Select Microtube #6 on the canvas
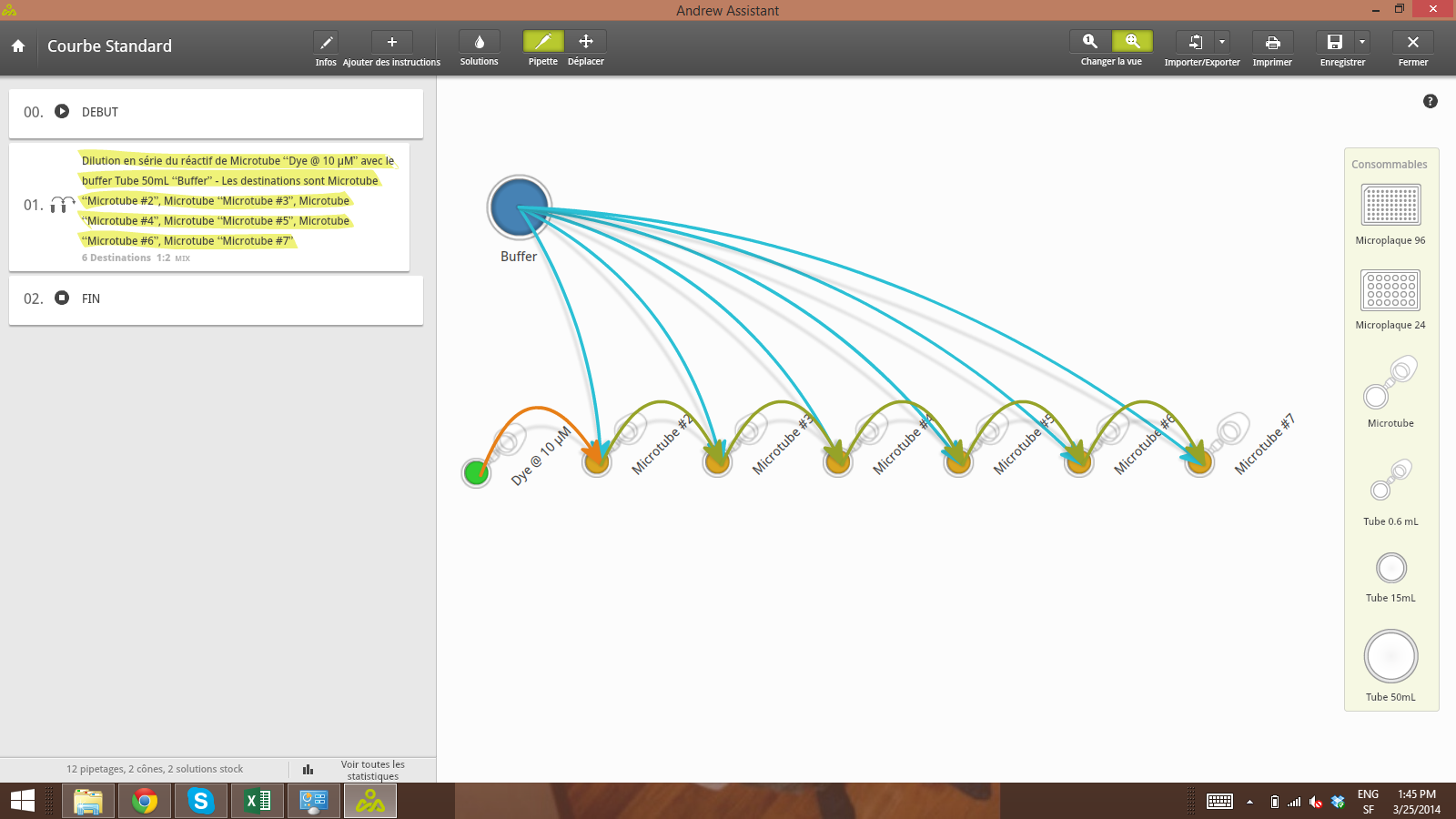Viewport: 1456px width, 819px height. pyautogui.click(x=1079, y=461)
